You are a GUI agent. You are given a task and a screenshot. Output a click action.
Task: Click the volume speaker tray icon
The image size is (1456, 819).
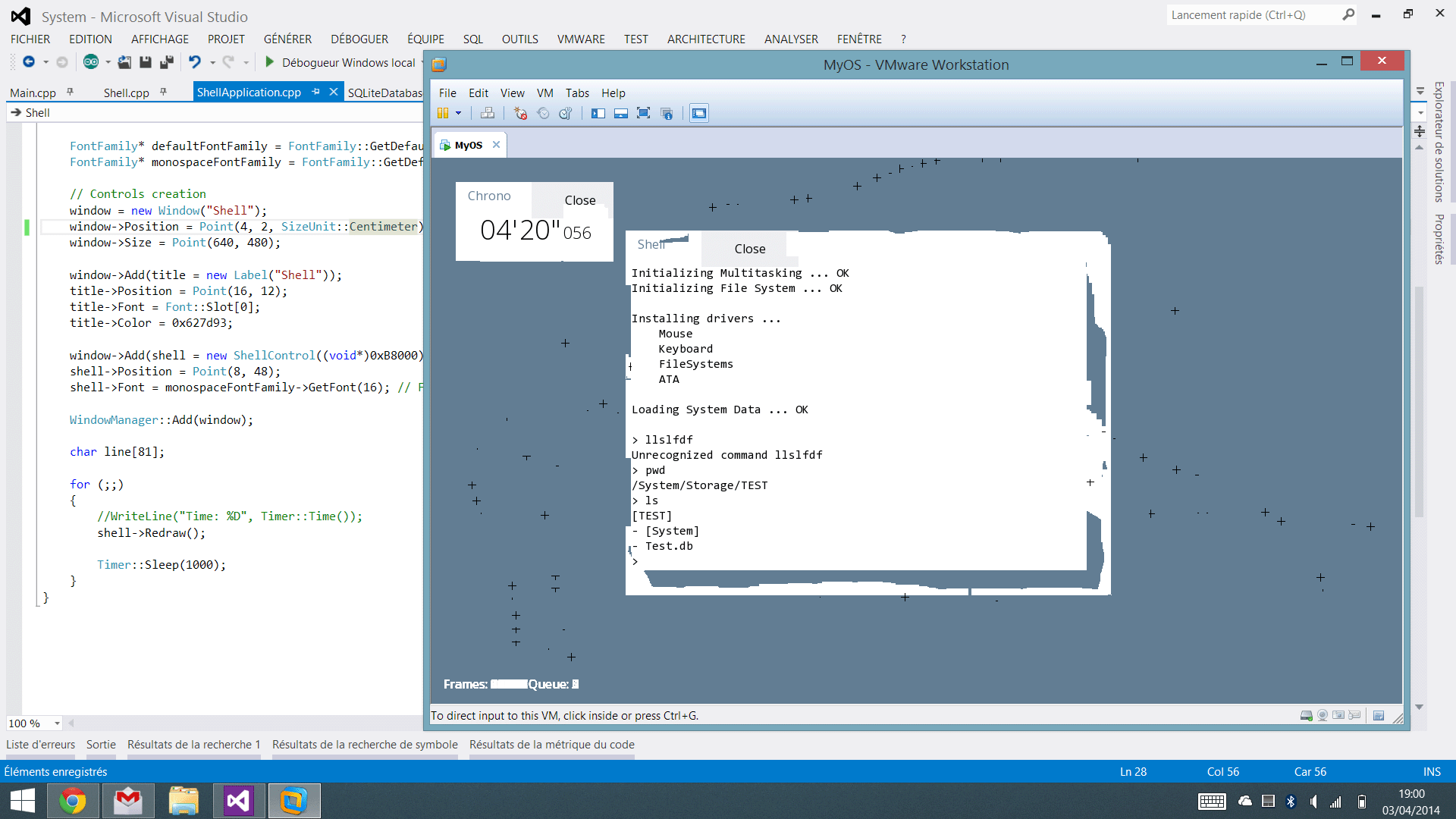[1313, 802]
